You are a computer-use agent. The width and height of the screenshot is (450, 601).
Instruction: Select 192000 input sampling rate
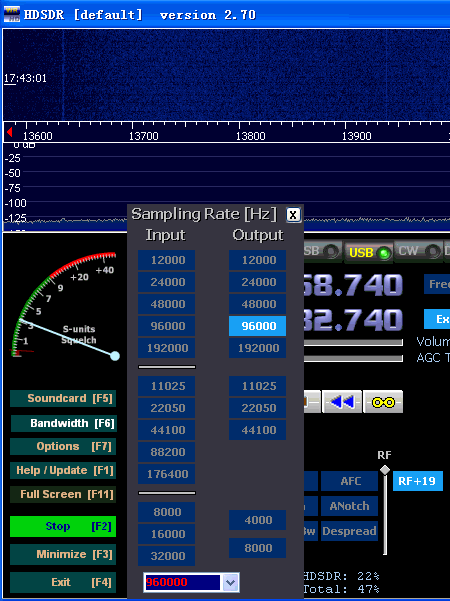pyautogui.click(x=166, y=348)
